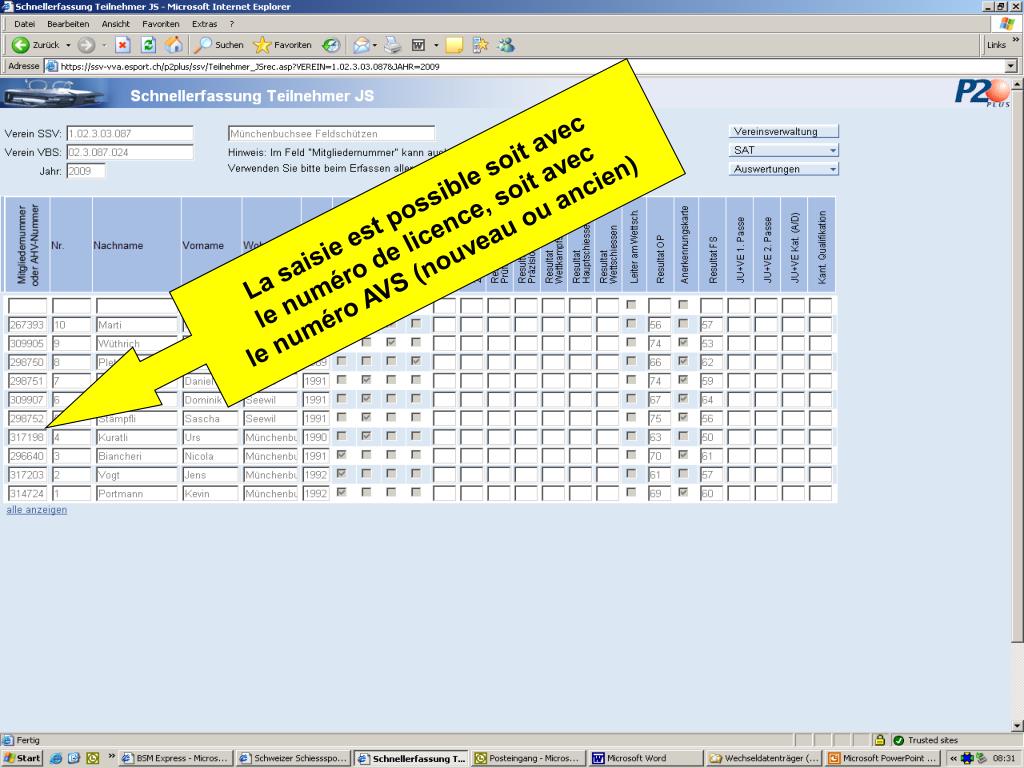This screenshot has width=1024, height=768.
Task: Open the ? help menu
Action: (231, 24)
